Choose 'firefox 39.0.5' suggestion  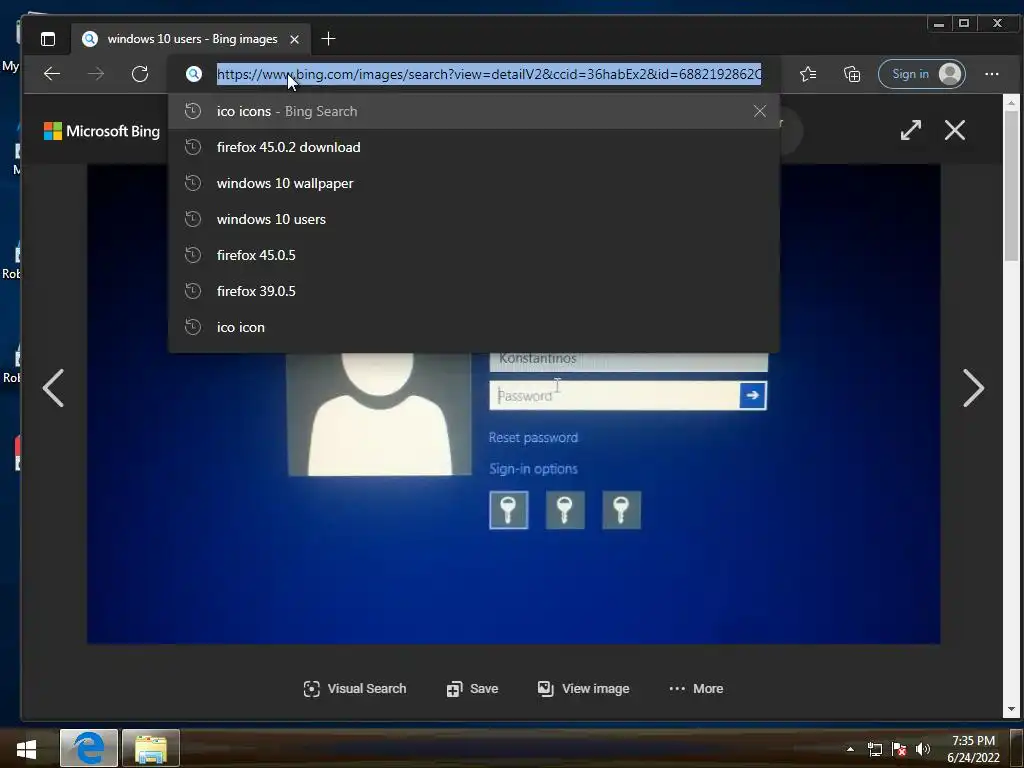click(474, 291)
